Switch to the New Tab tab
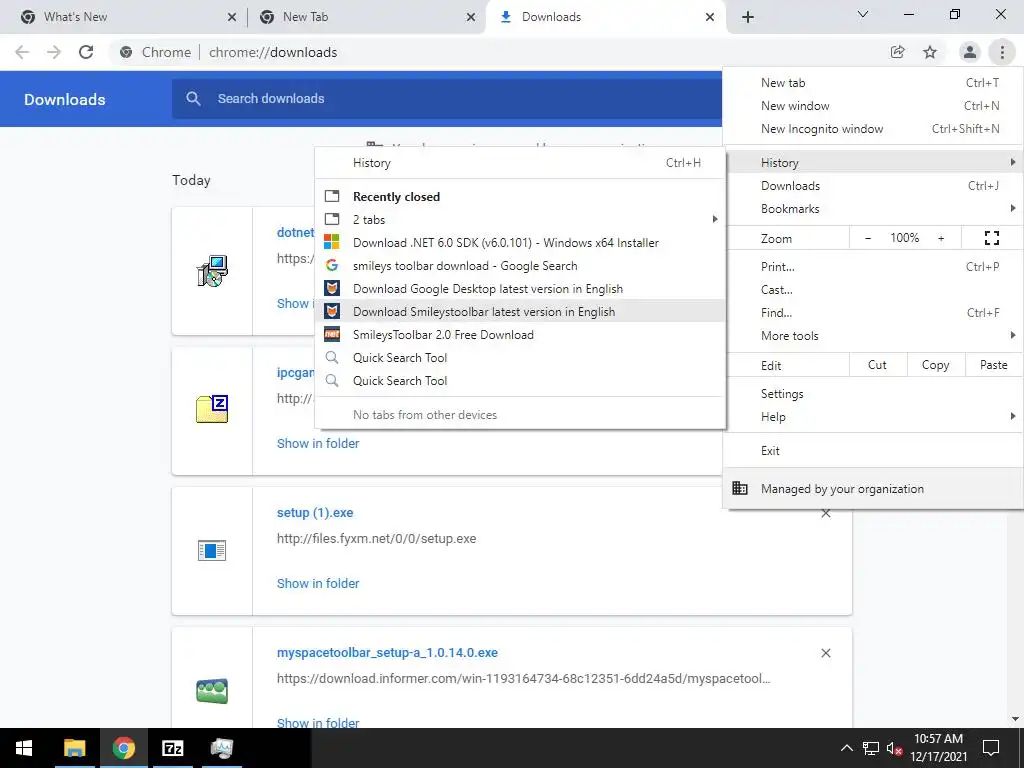The image size is (1024, 768). click(366, 17)
